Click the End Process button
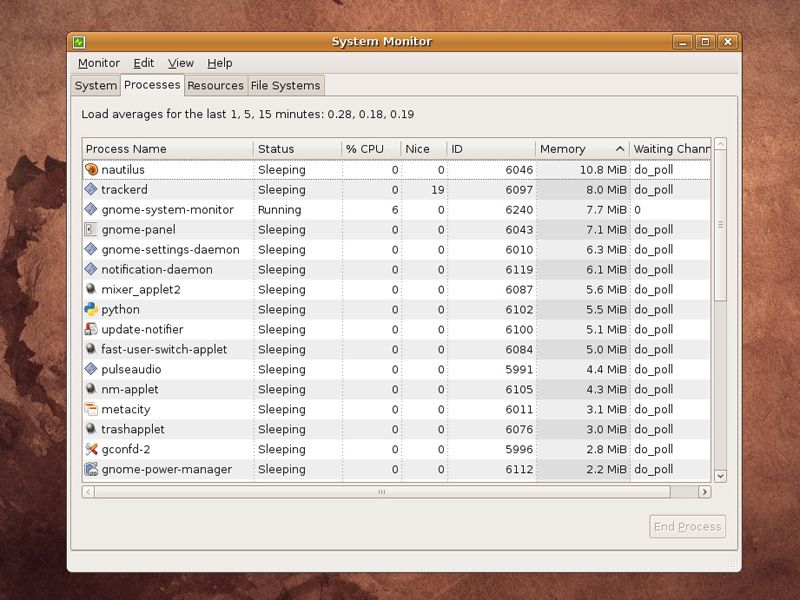Viewport: 800px width, 600px height. [686, 526]
